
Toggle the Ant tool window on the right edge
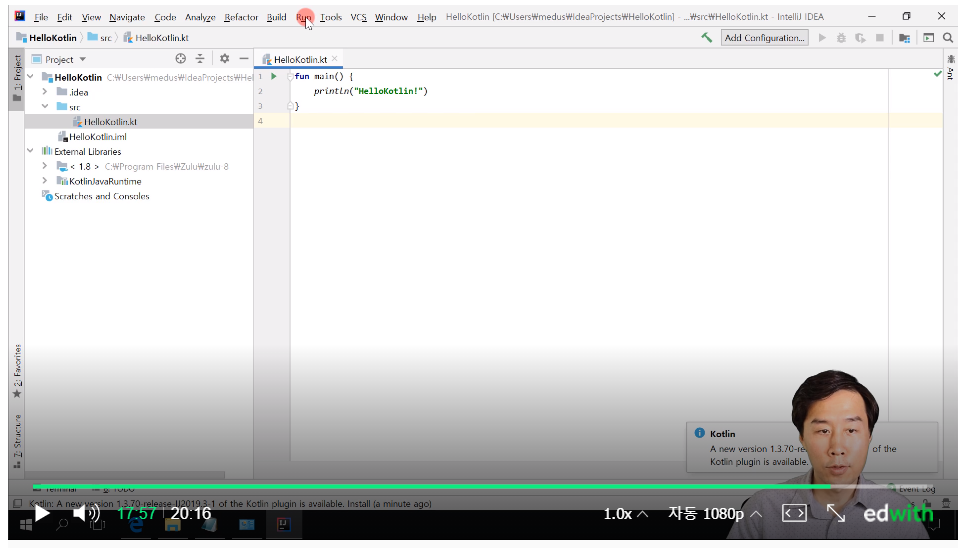951,68
